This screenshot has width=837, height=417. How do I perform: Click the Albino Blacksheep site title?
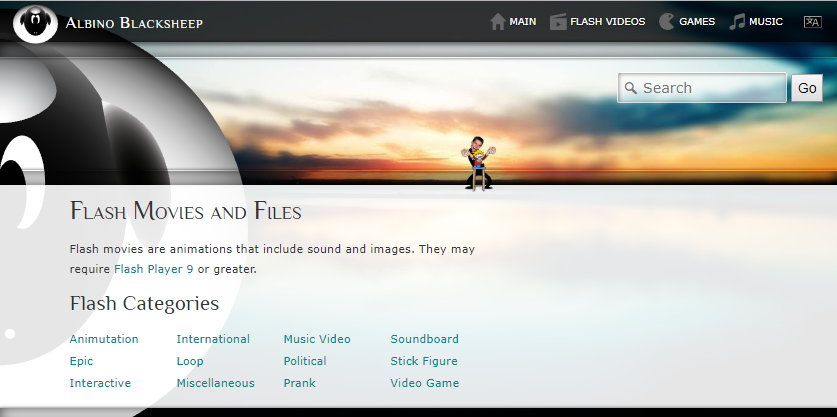134,23
